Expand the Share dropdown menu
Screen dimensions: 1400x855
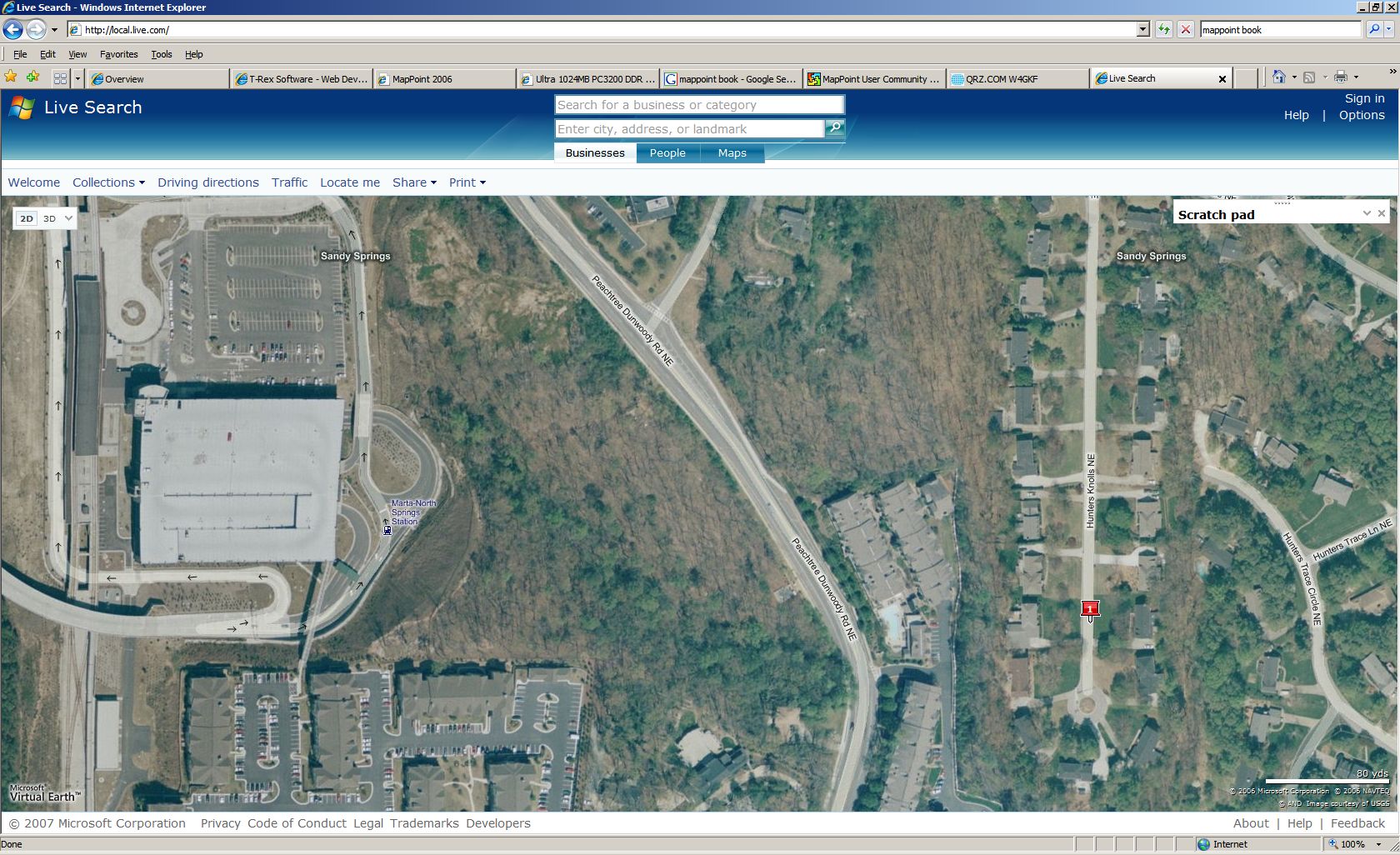[414, 182]
